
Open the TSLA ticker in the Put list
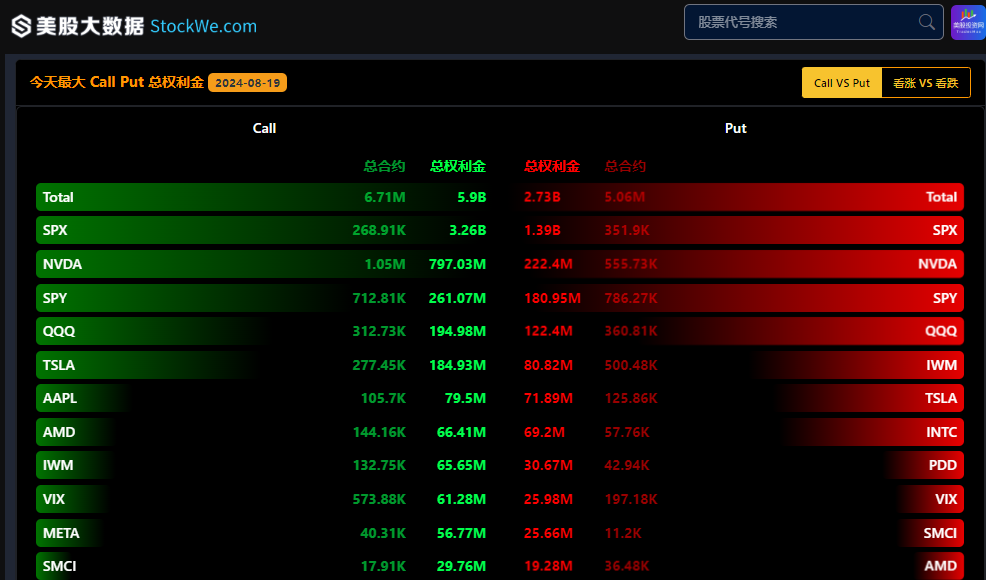click(941, 398)
